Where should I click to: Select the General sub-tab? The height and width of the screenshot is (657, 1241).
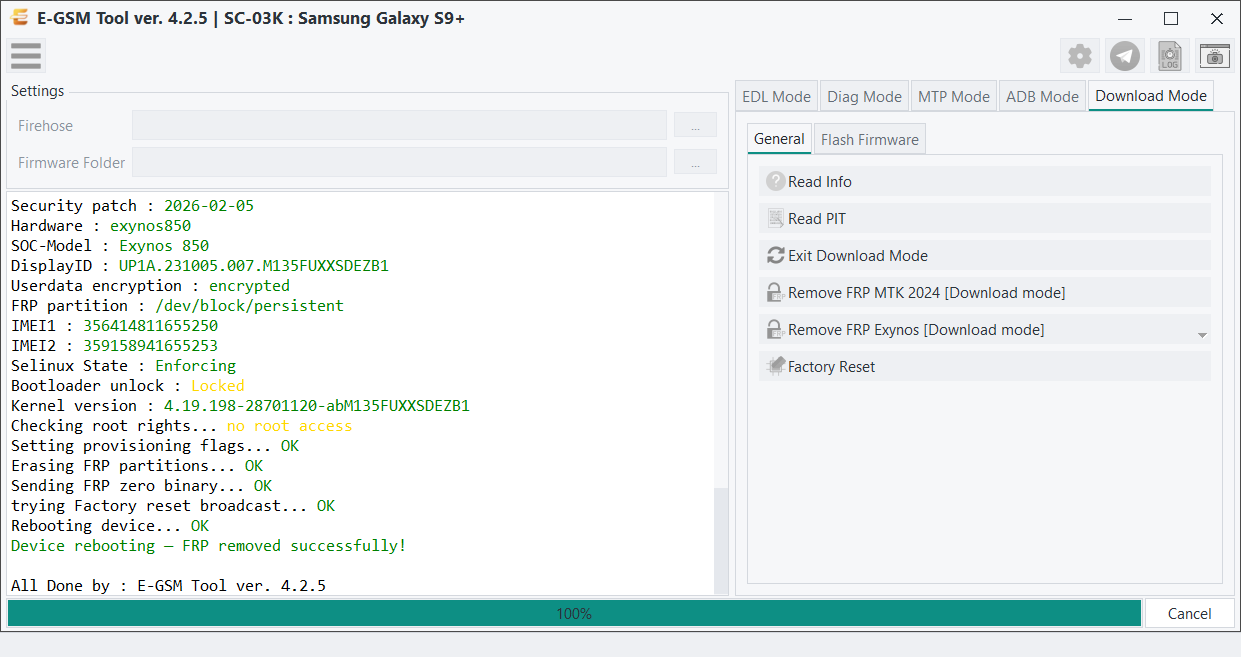pyautogui.click(x=779, y=139)
